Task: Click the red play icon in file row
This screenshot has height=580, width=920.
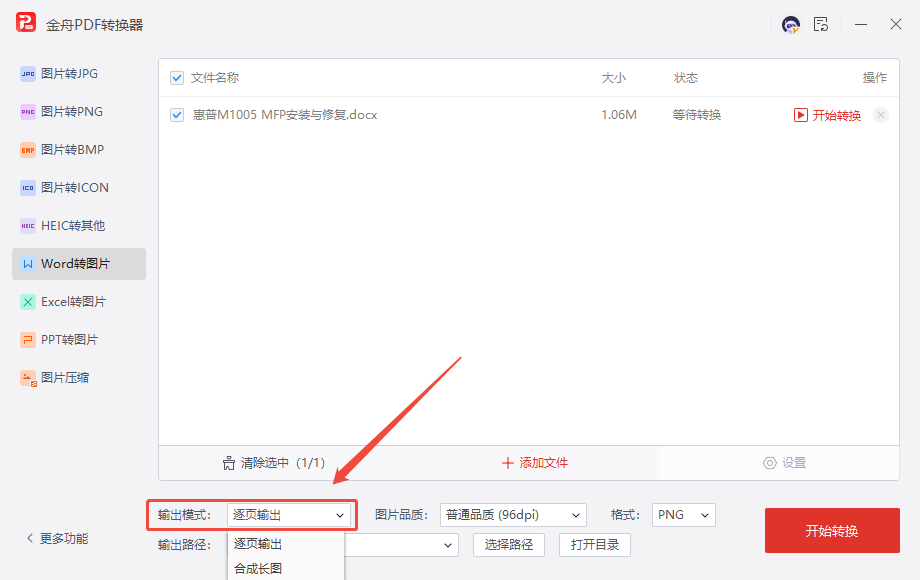Action: click(x=800, y=115)
